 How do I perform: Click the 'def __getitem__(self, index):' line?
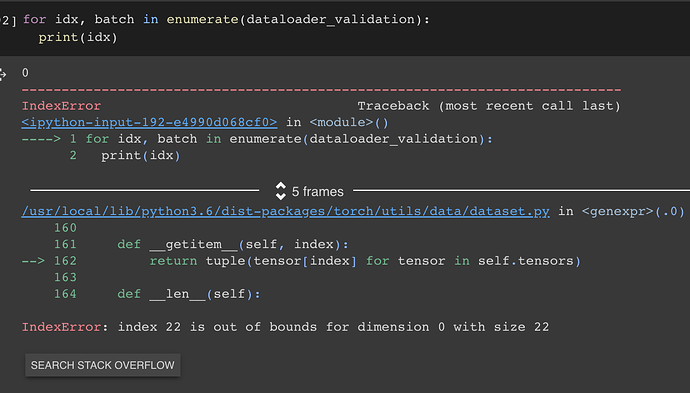tap(233, 244)
